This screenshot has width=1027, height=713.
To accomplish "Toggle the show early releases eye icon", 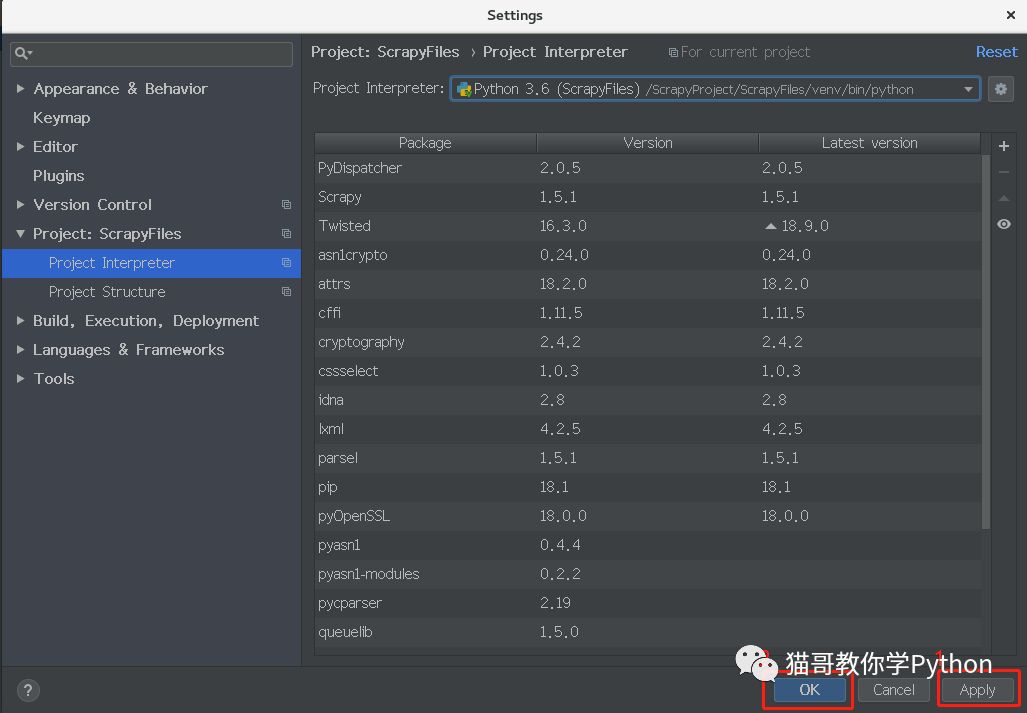I will click(1003, 225).
